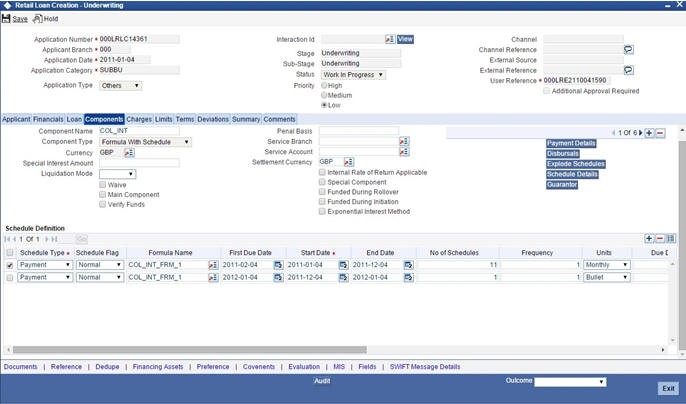Open the Status Work In Progress dropdown
The width and height of the screenshot is (686, 404).
[353, 75]
